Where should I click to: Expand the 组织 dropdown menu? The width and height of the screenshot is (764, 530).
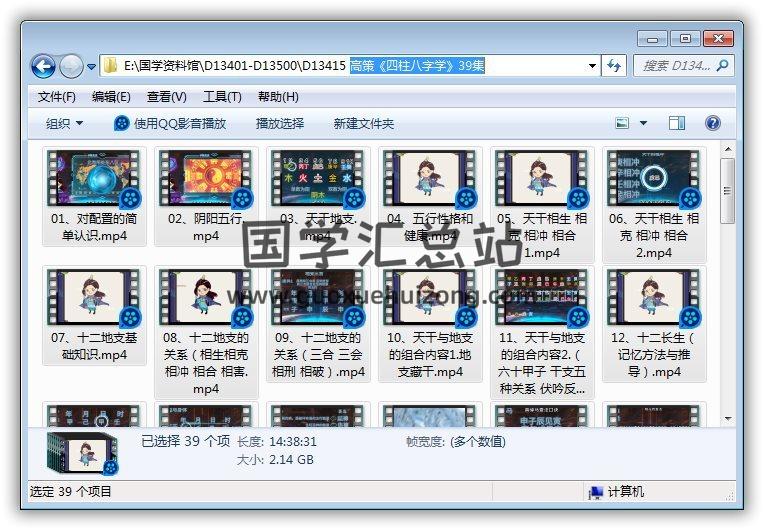pyautogui.click(x=64, y=124)
